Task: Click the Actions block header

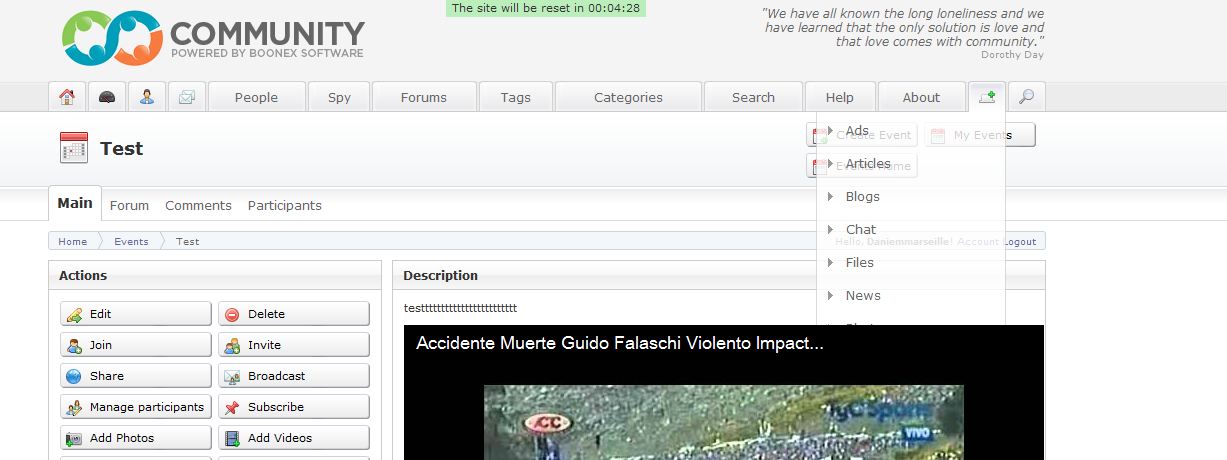Action: (215, 275)
